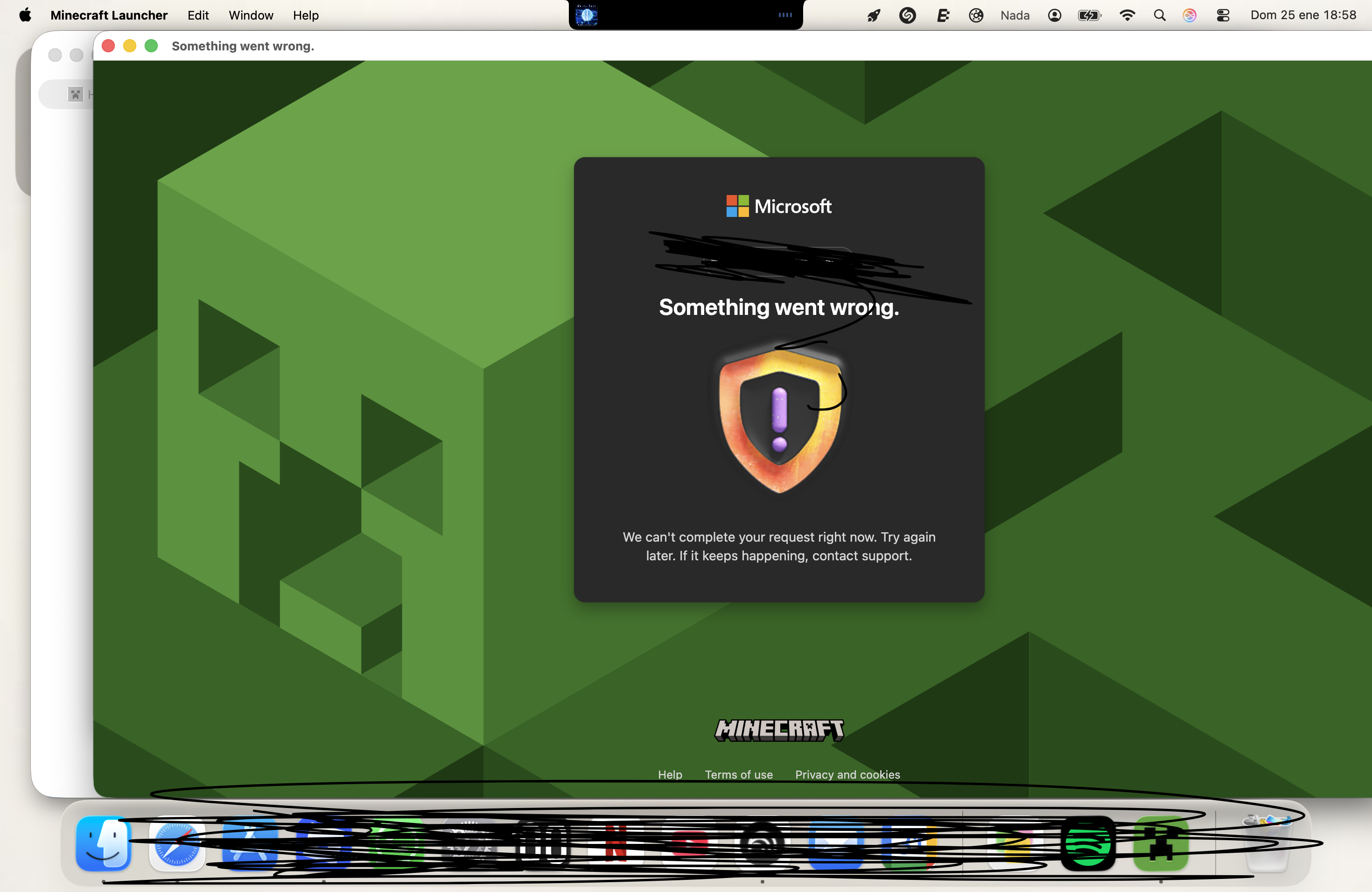
Task: Click the date and time clock
Action: (x=1303, y=15)
